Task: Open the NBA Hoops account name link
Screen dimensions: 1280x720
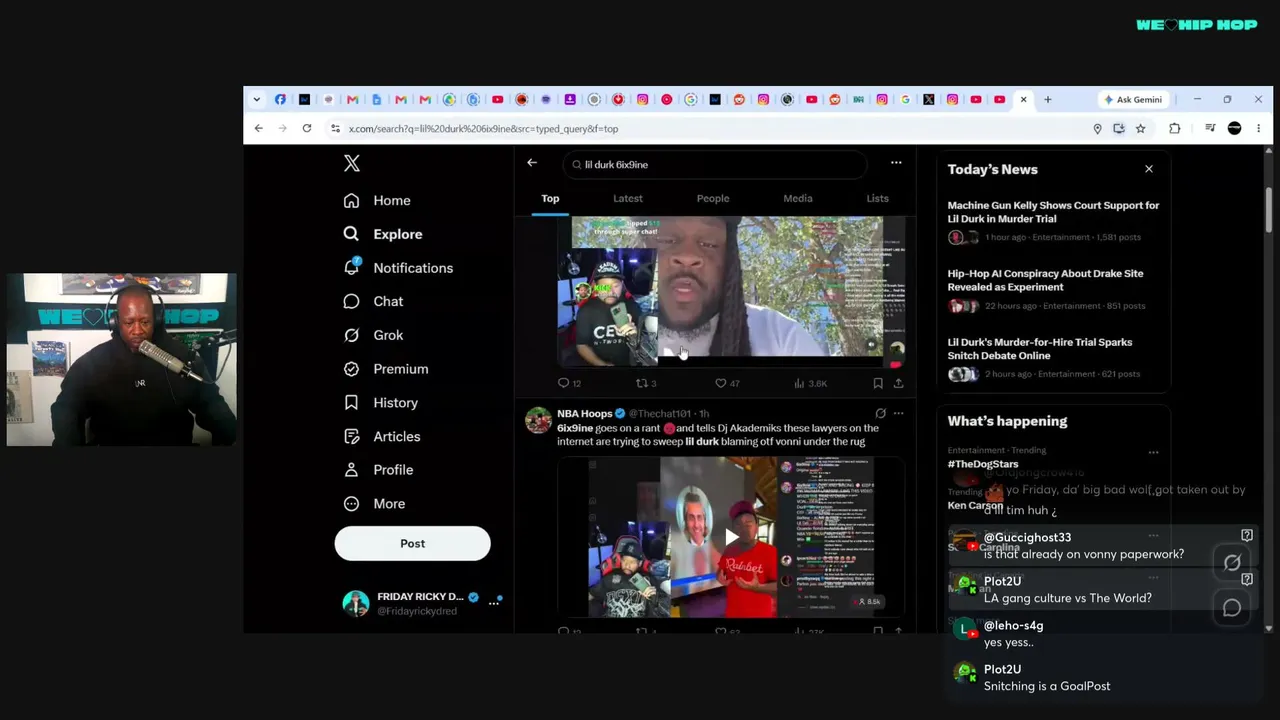Action: pyautogui.click(x=584, y=414)
